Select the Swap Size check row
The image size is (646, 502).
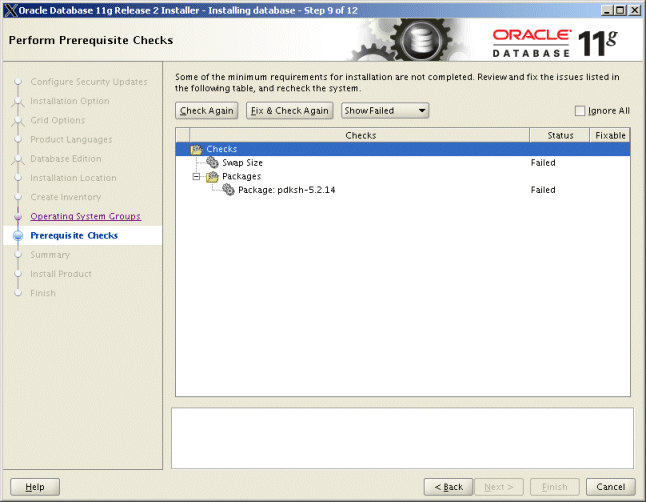403,163
